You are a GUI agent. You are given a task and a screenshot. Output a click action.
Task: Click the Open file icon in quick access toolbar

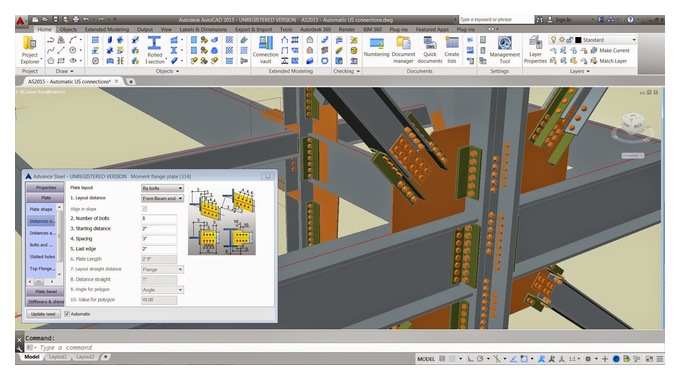[x=45, y=20]
